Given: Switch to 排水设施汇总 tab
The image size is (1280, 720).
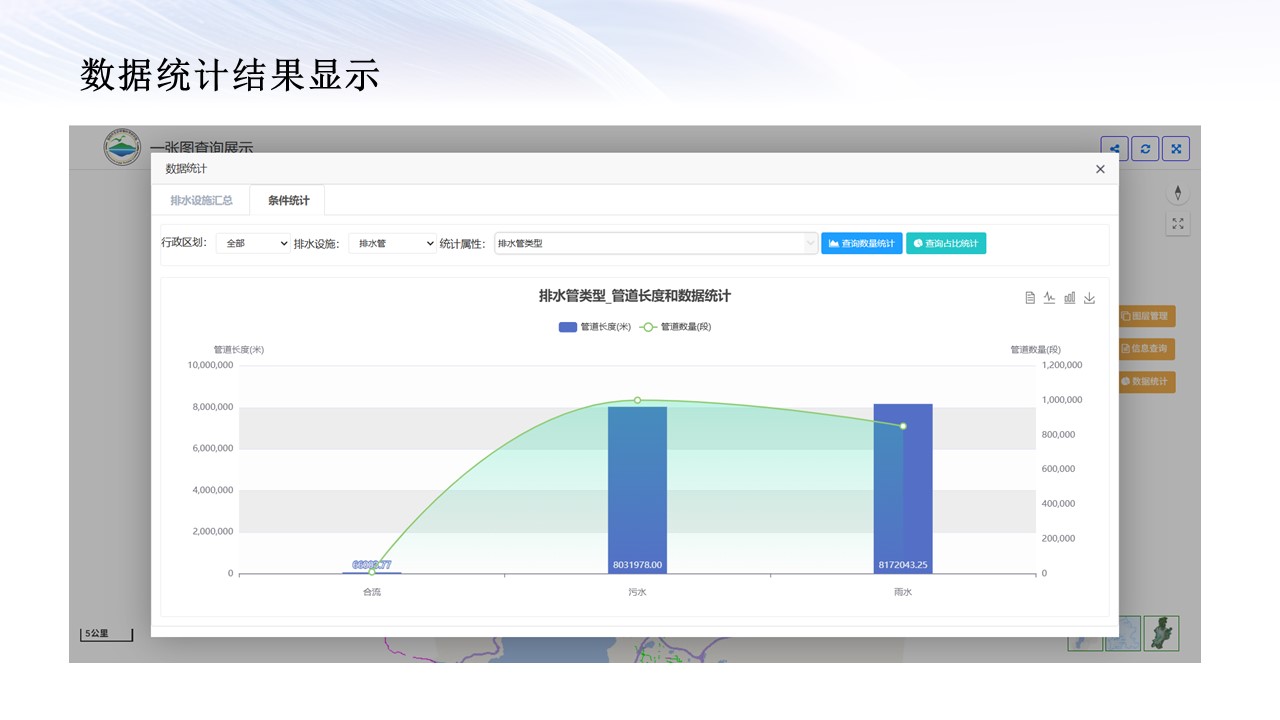Looking at the screenshot, I should [201, 200].
